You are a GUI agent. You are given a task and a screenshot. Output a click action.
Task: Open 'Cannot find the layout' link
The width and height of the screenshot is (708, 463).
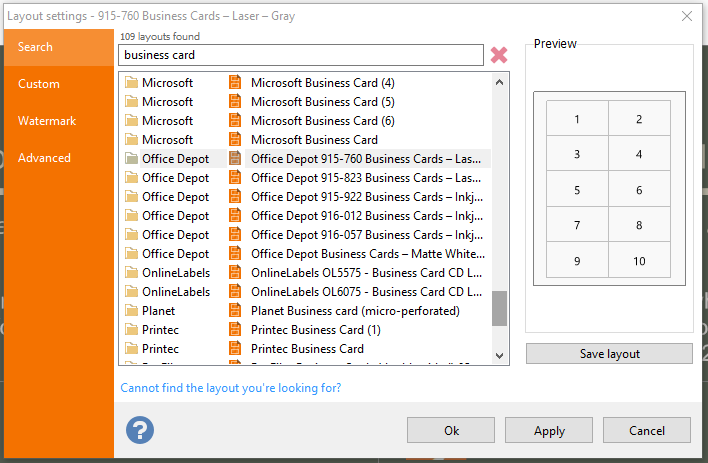(x=231, y=388)
